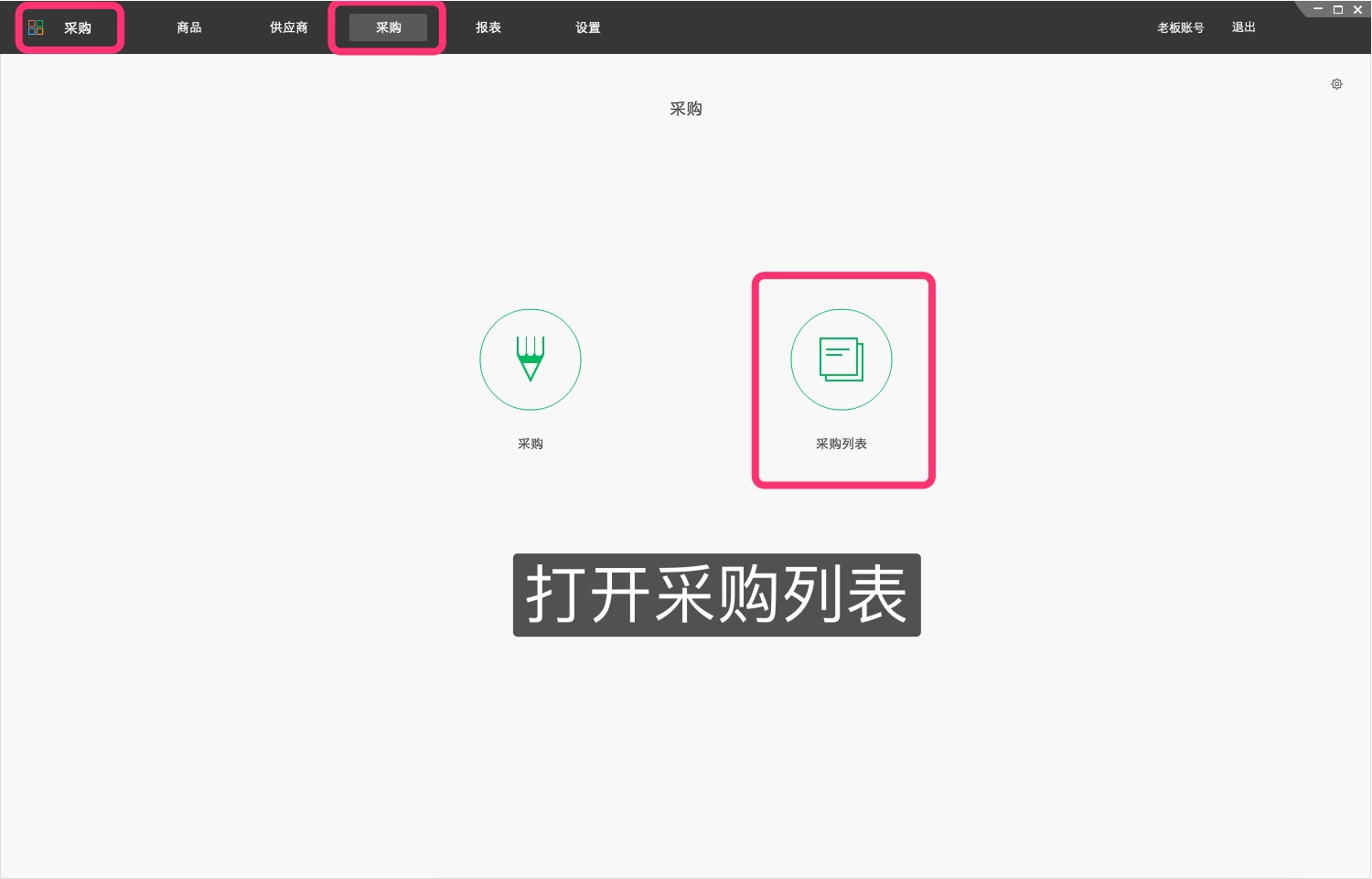Maximize the application window
Image resolution: width=1372 pixels, height=879 pixels.
tap(1337, 9)
